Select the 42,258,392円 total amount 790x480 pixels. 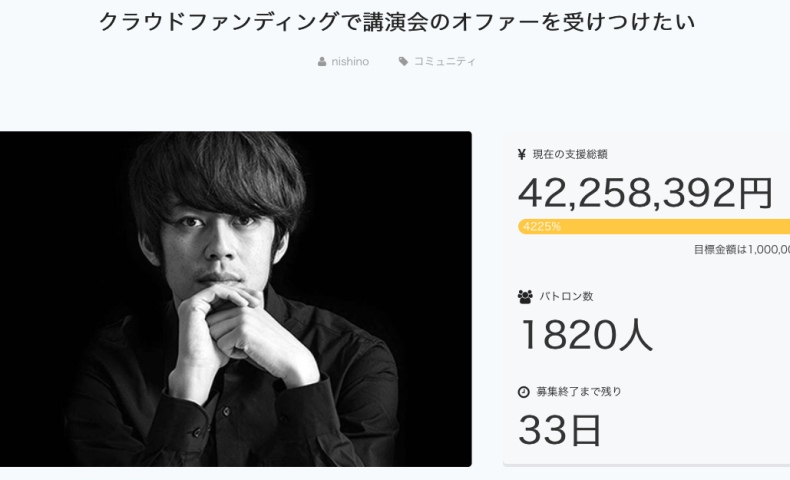645,192
